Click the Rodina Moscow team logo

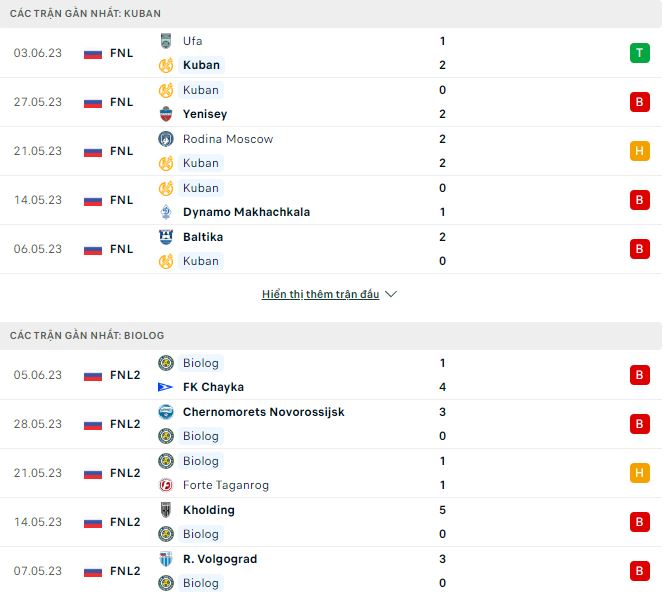(166, 139)
